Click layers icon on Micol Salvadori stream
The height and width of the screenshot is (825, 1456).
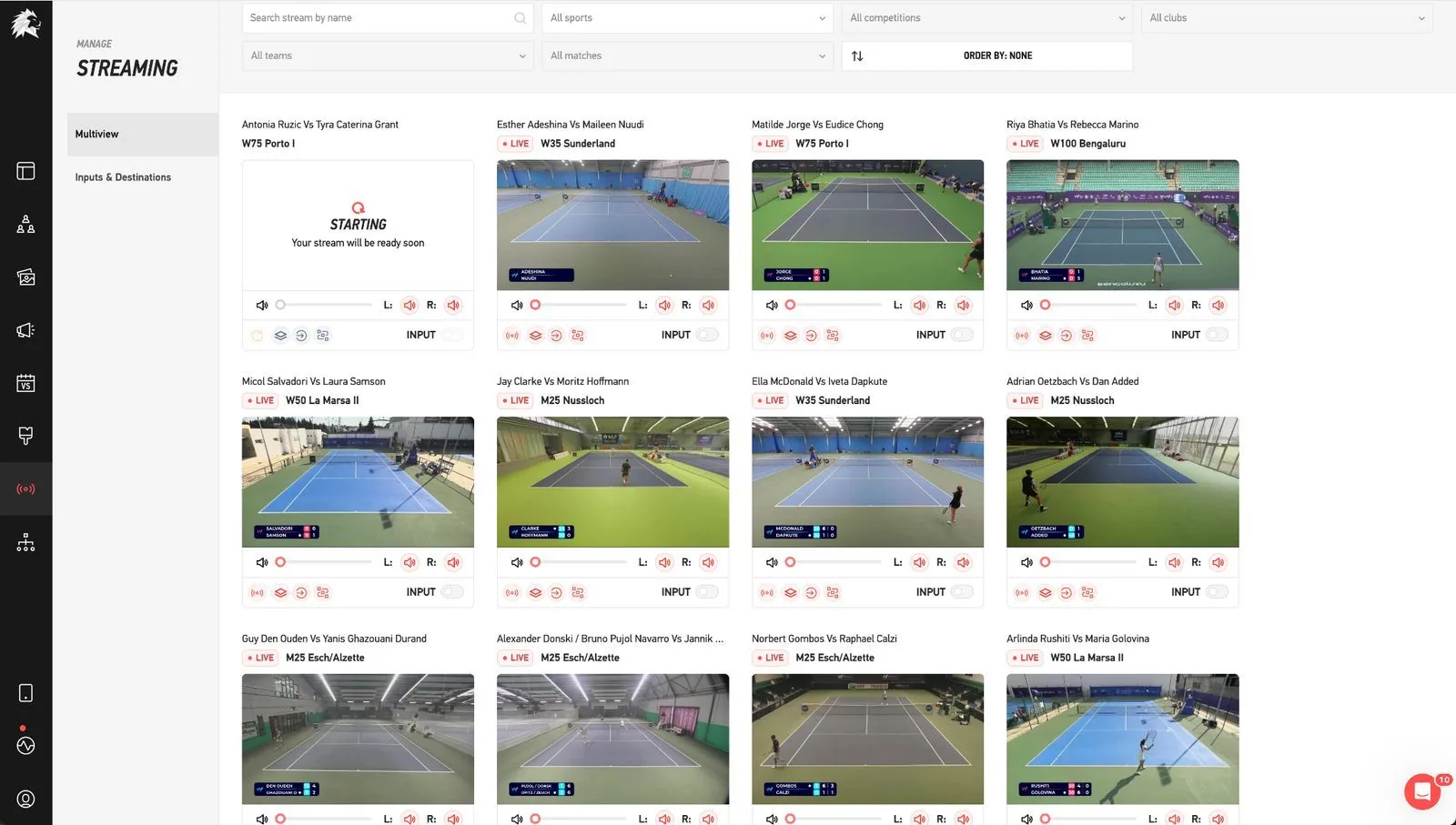280,593
